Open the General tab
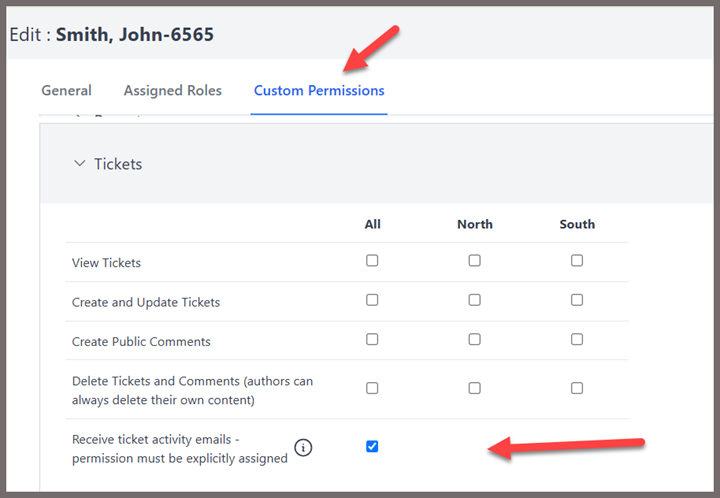 tap(67, 90)
